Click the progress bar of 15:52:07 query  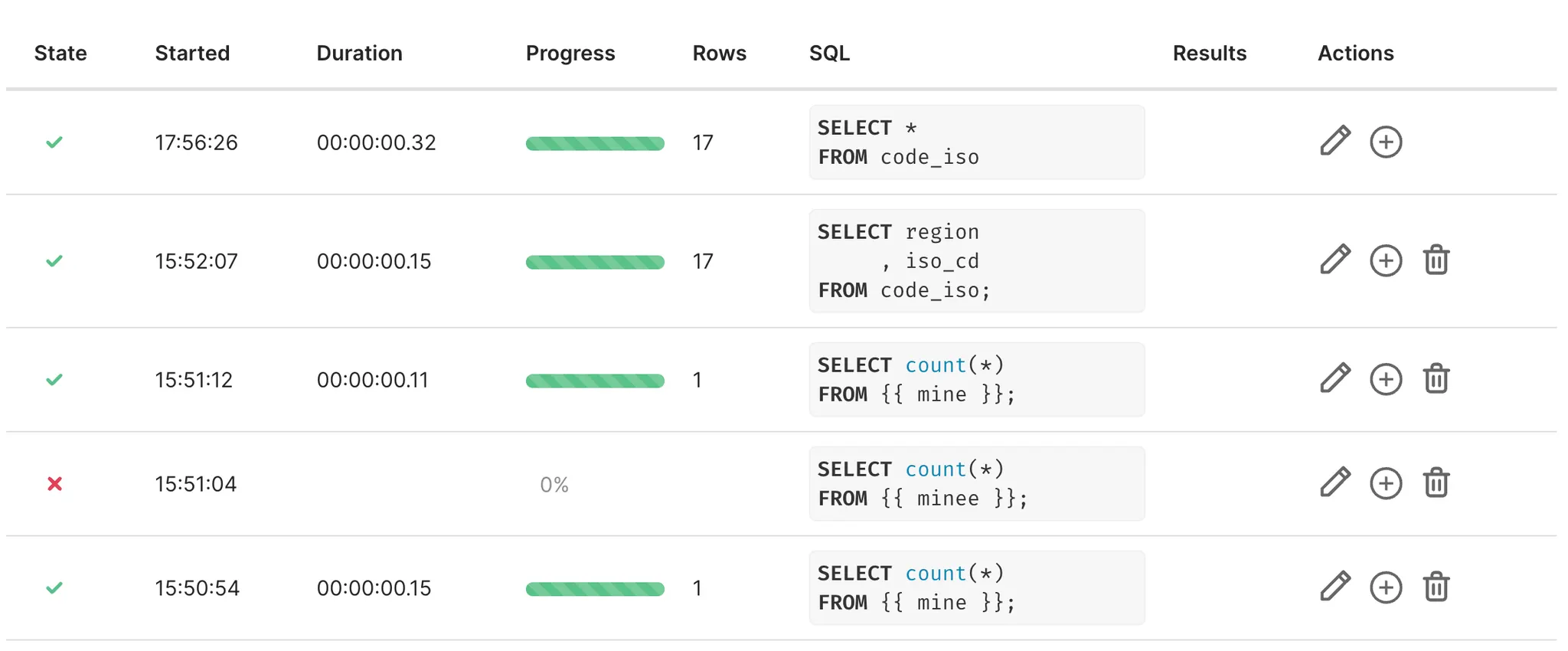click(594, 262)
